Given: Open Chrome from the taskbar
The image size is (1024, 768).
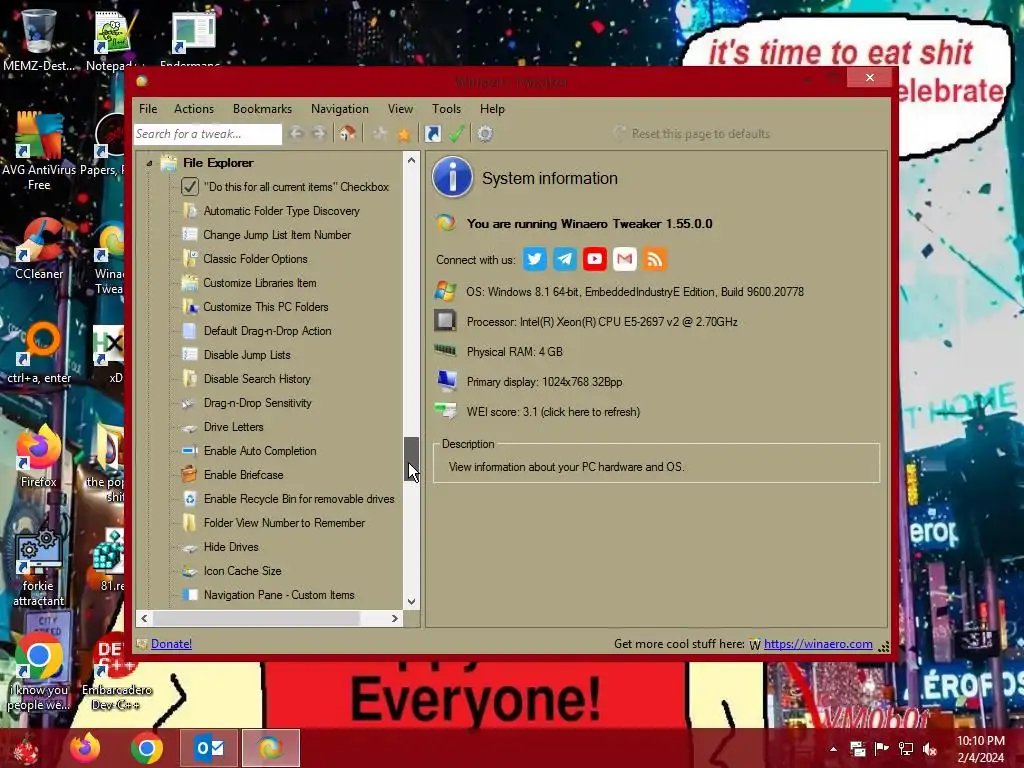Looking at the screenshot, I should point(147,748).
